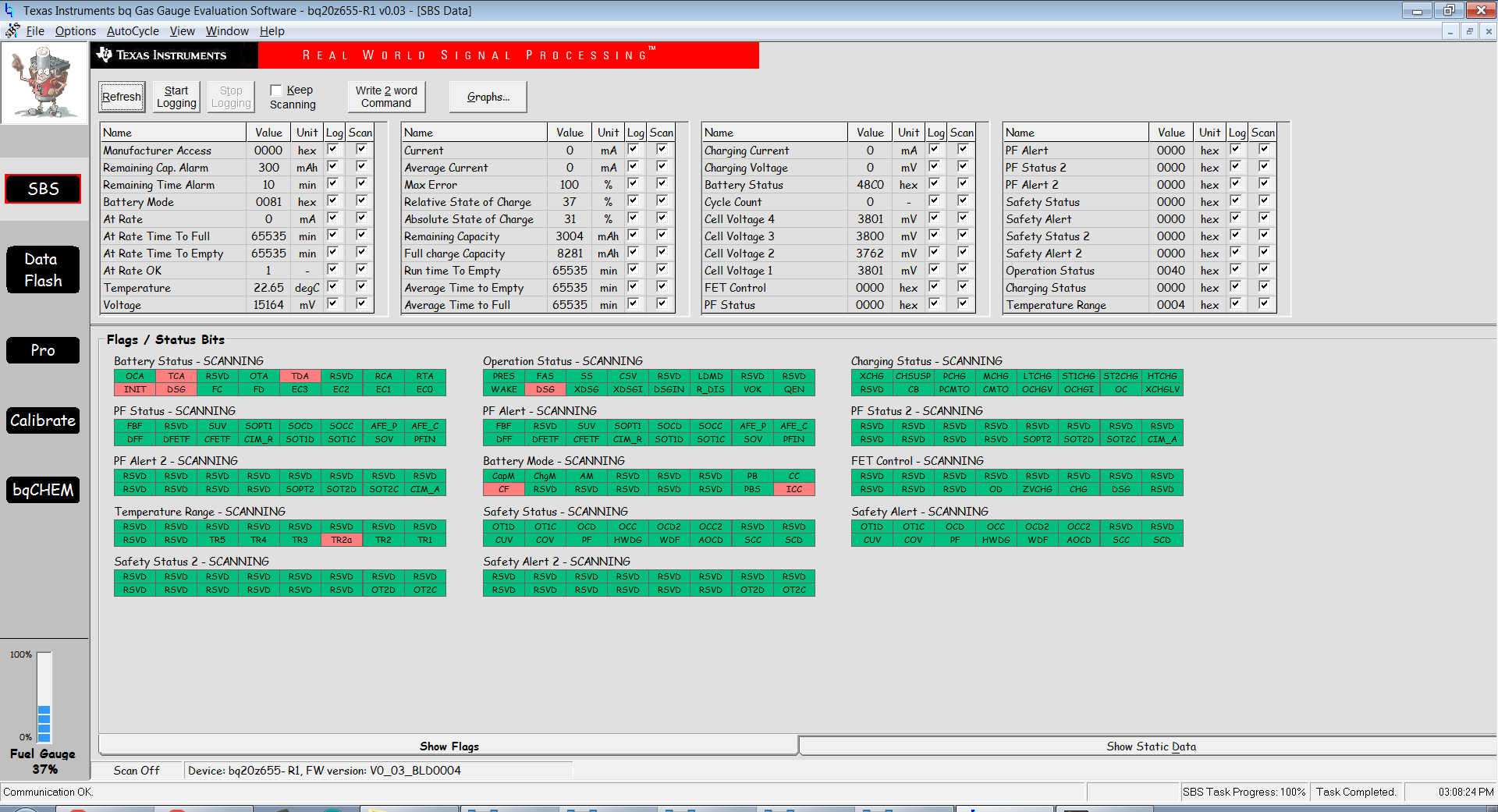1498x812 pixels.
Task: Toggle Log checkbox for Remaining Capacity
Action: pos(634,235)
